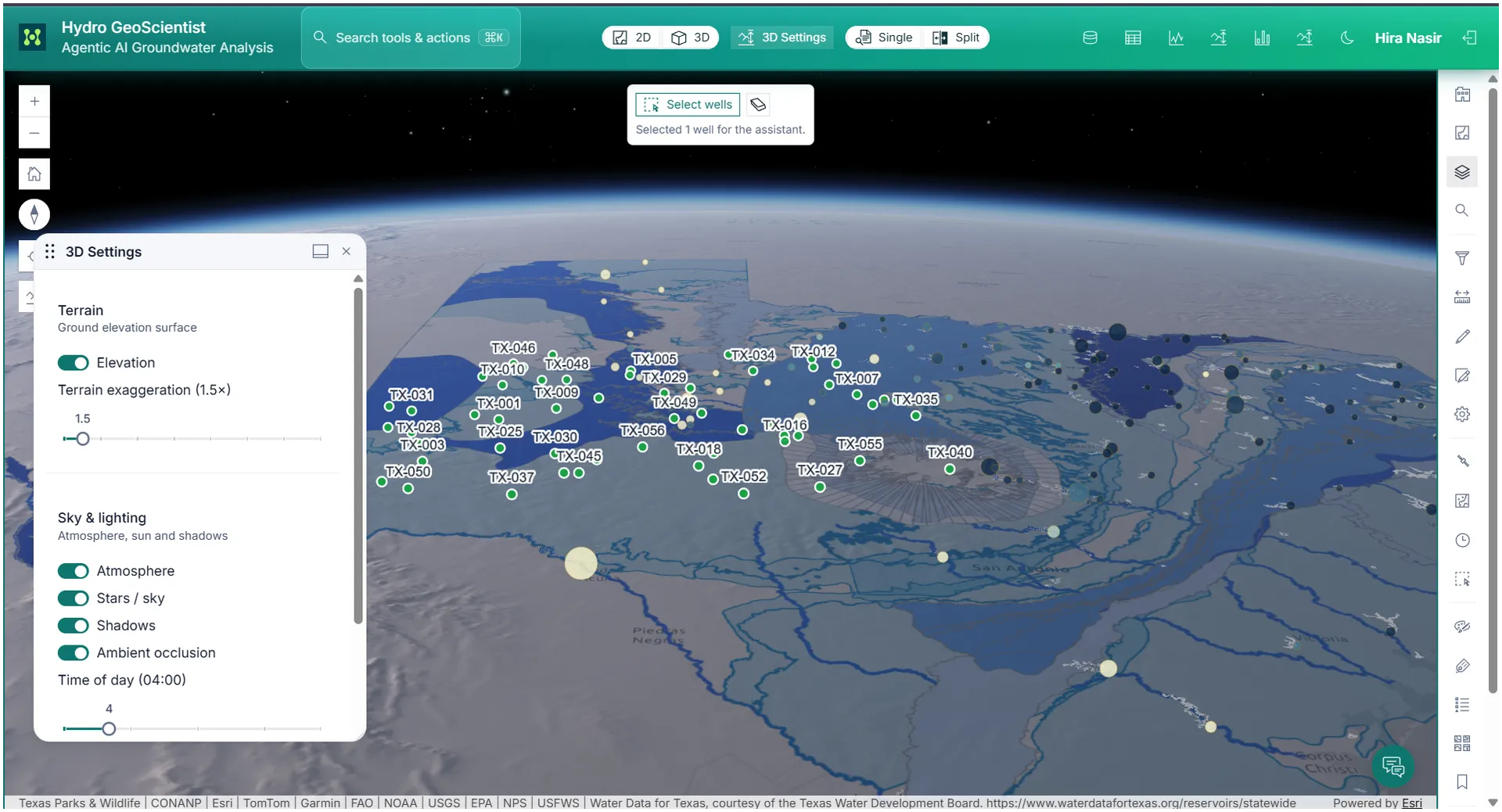1502x812 pixels.
Task: Disable the Elevation toggle
Action: click(74, 363)
